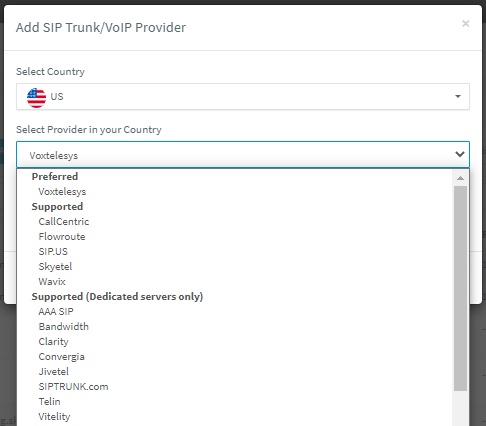Image resolution: width=486 pixels, height=426 pixels.
Task: Click the provider list scrollbar thumb
Action: (460, 288)
